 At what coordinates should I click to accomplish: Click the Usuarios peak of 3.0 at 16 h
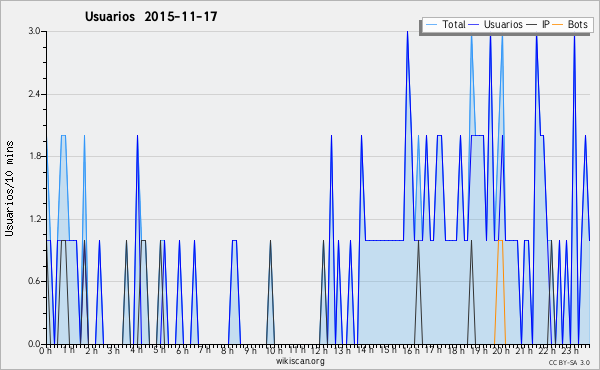(x=408, y=32)
